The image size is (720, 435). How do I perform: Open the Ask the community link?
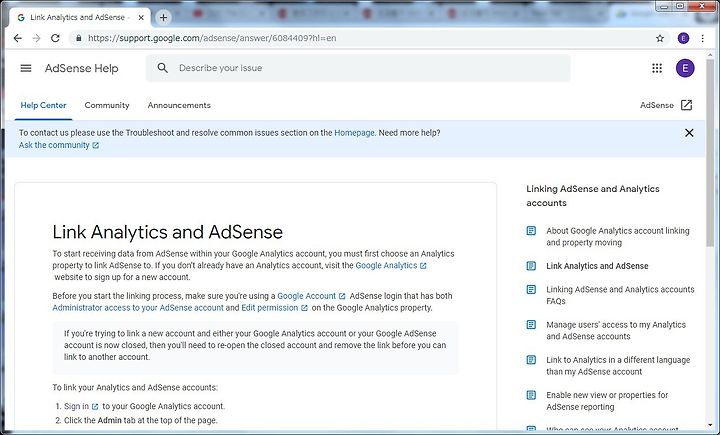click(x=59, y=145)
